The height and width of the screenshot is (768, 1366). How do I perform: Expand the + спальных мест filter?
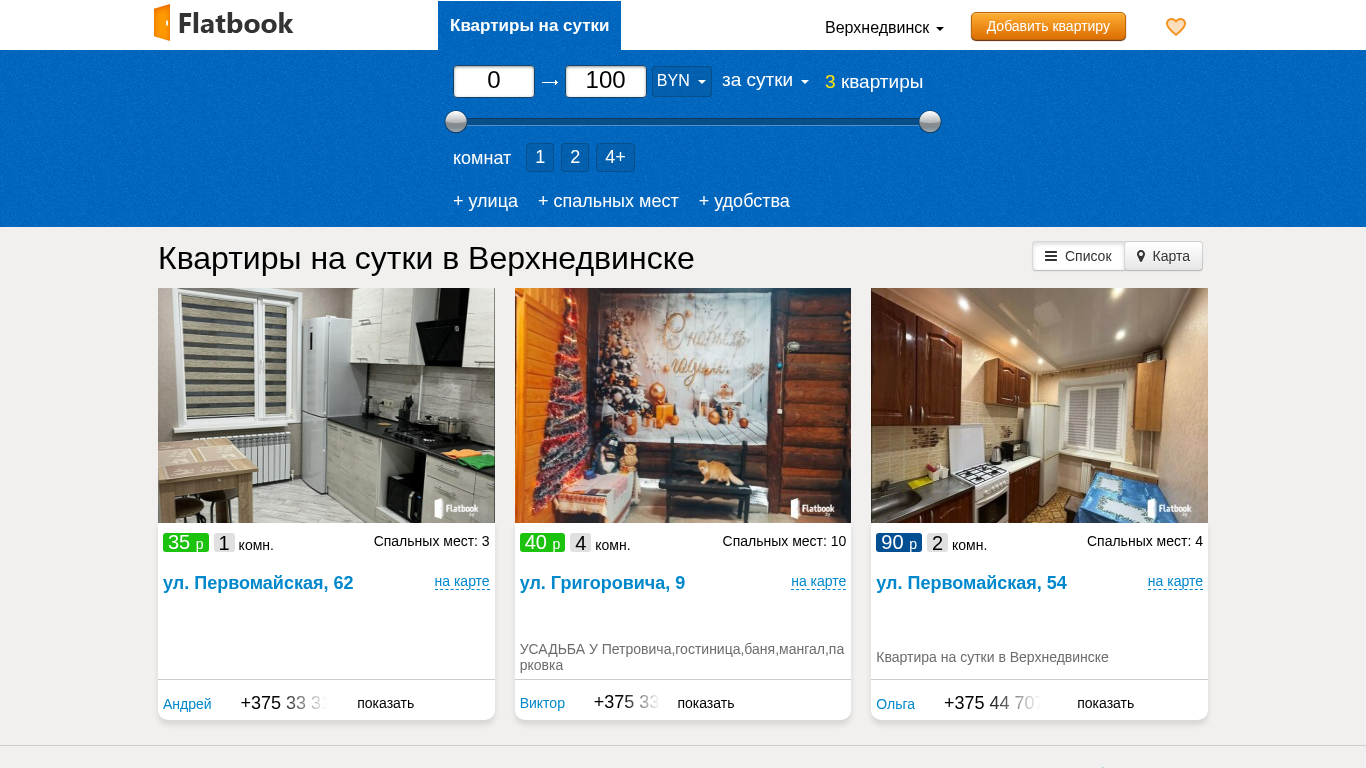click(x=608, y=201)
